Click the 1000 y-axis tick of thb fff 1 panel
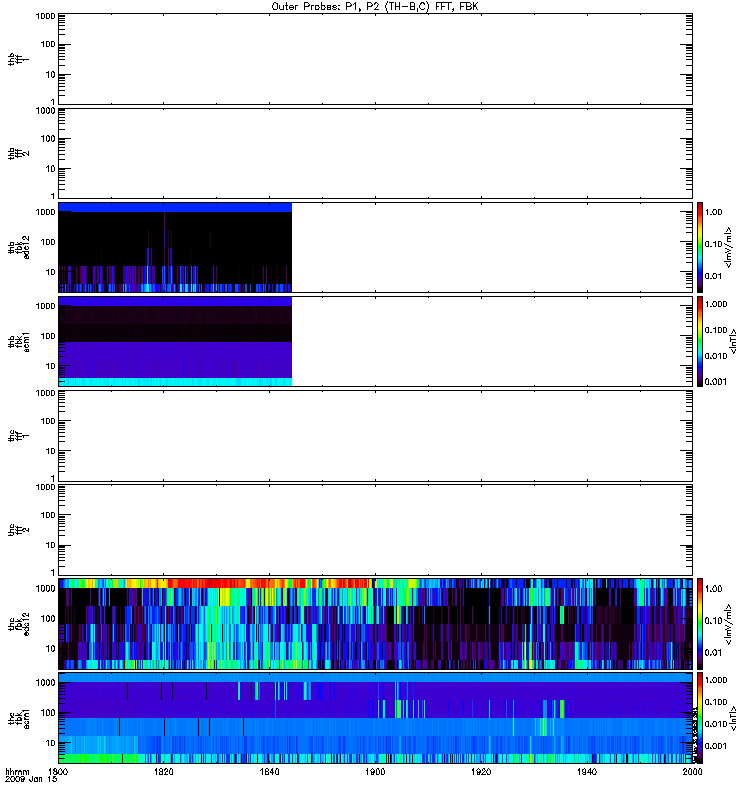 click(45, 16)
